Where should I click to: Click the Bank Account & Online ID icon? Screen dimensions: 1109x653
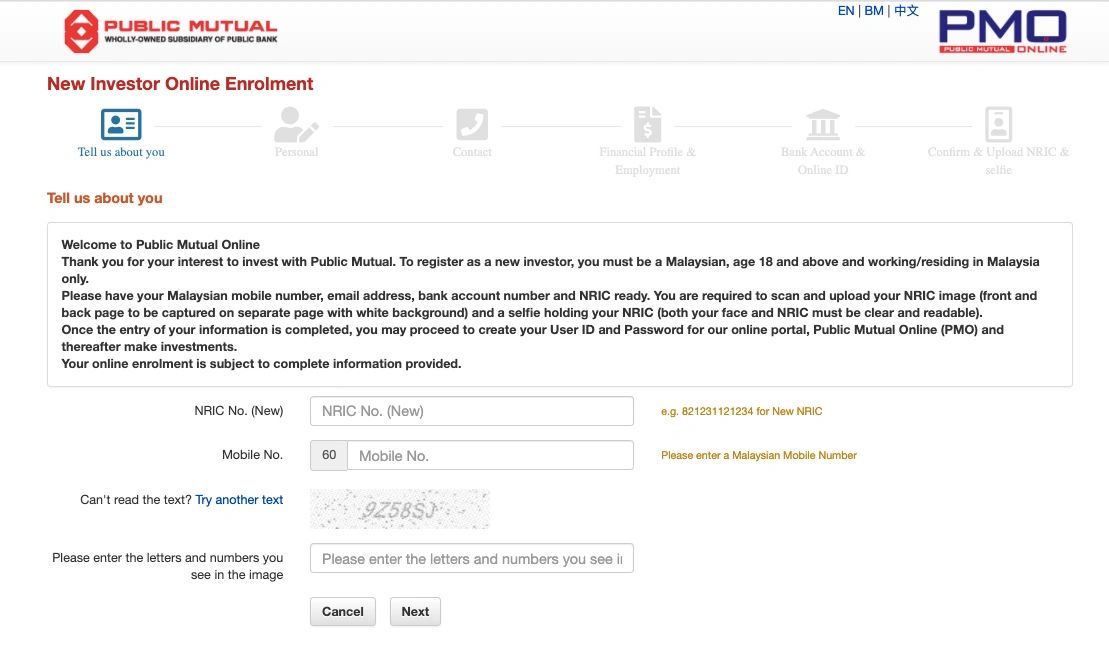tap(823, 125)
